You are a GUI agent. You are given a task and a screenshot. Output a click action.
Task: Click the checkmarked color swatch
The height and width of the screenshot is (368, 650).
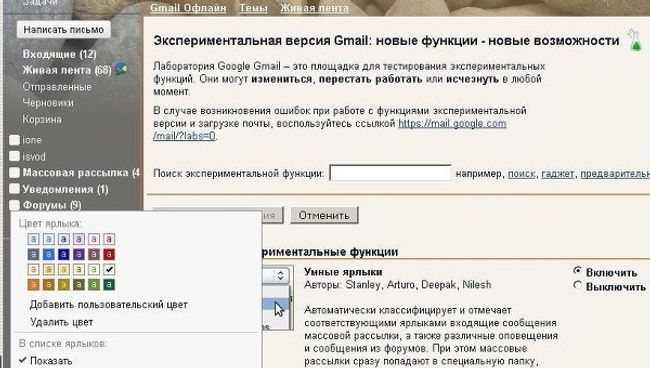click(109, 269)
